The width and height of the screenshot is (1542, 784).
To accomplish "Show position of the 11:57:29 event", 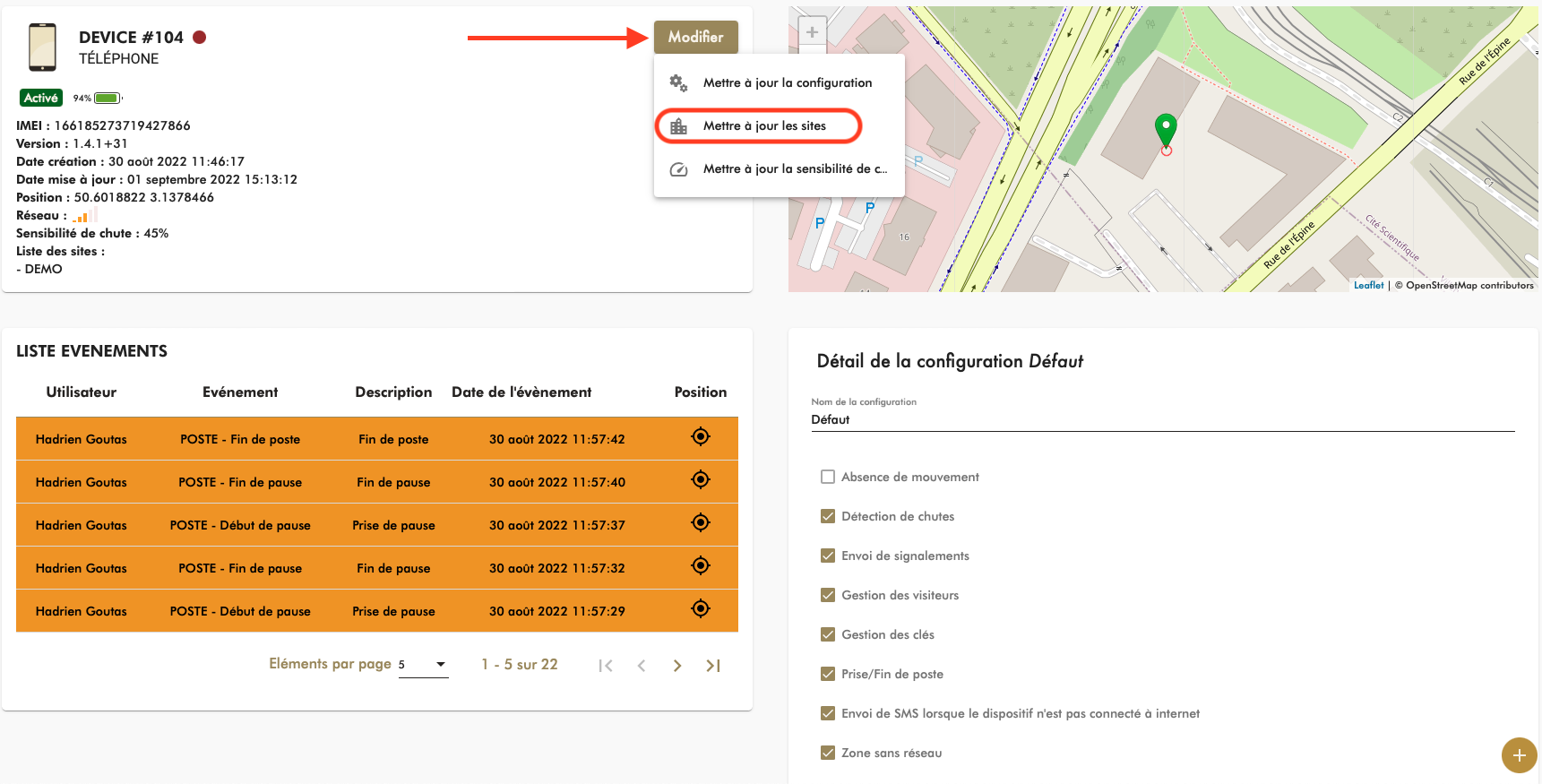I will tap(701, 608).
